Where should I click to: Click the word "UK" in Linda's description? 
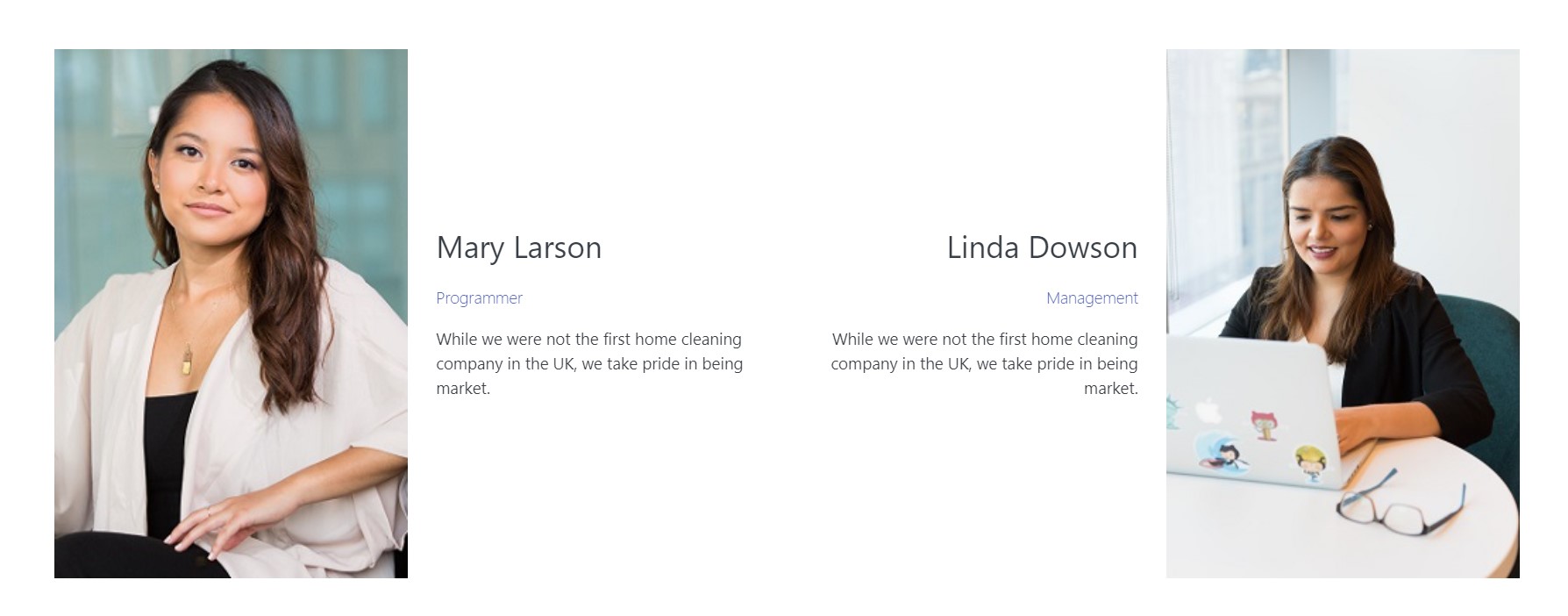[x=959, y=364]
